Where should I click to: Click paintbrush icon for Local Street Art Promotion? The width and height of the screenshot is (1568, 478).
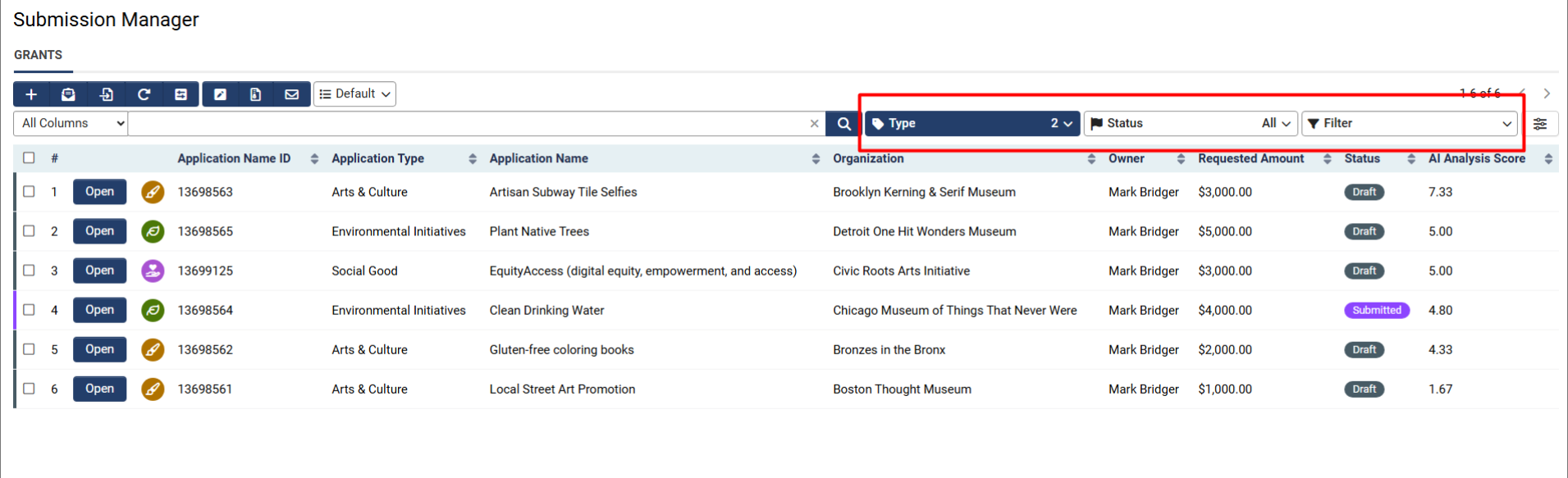click(153, 389)
